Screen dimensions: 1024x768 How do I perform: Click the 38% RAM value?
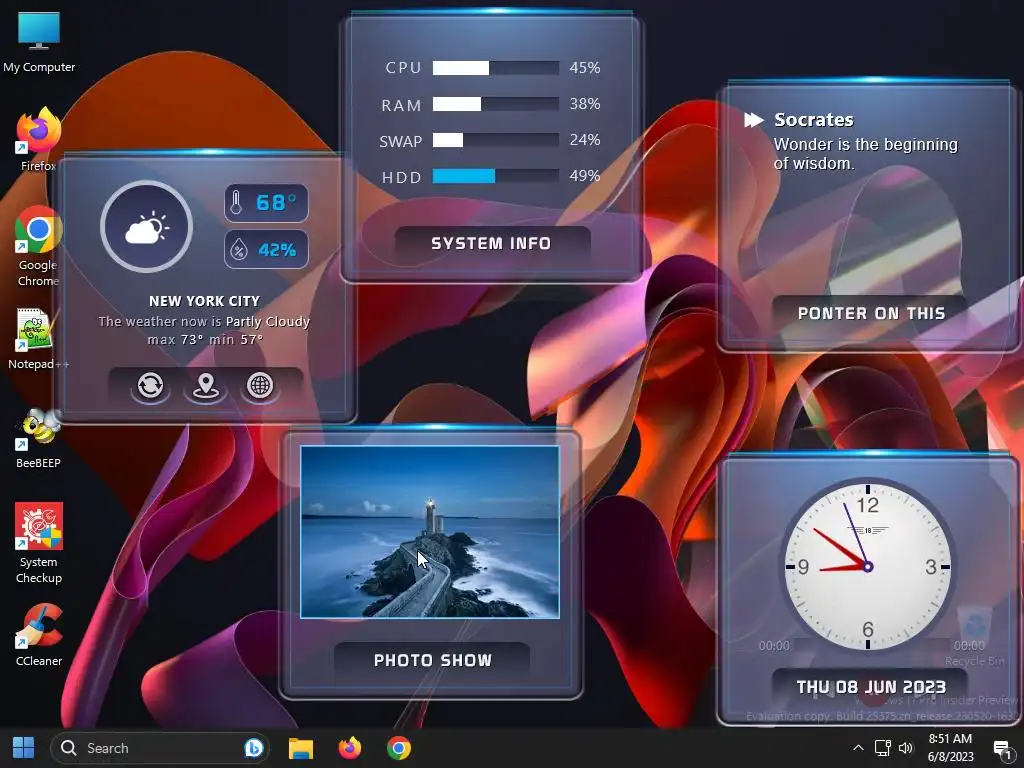click(584, 104)
